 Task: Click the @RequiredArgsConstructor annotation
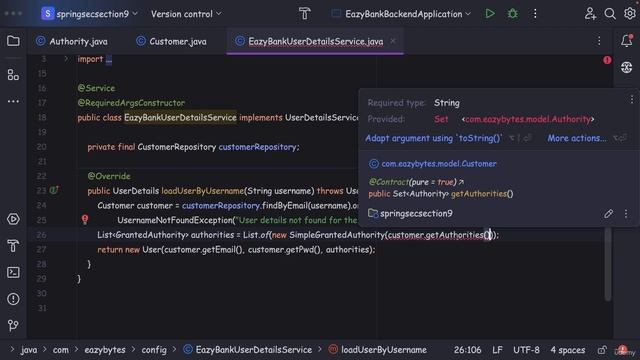tap(131, 103)
